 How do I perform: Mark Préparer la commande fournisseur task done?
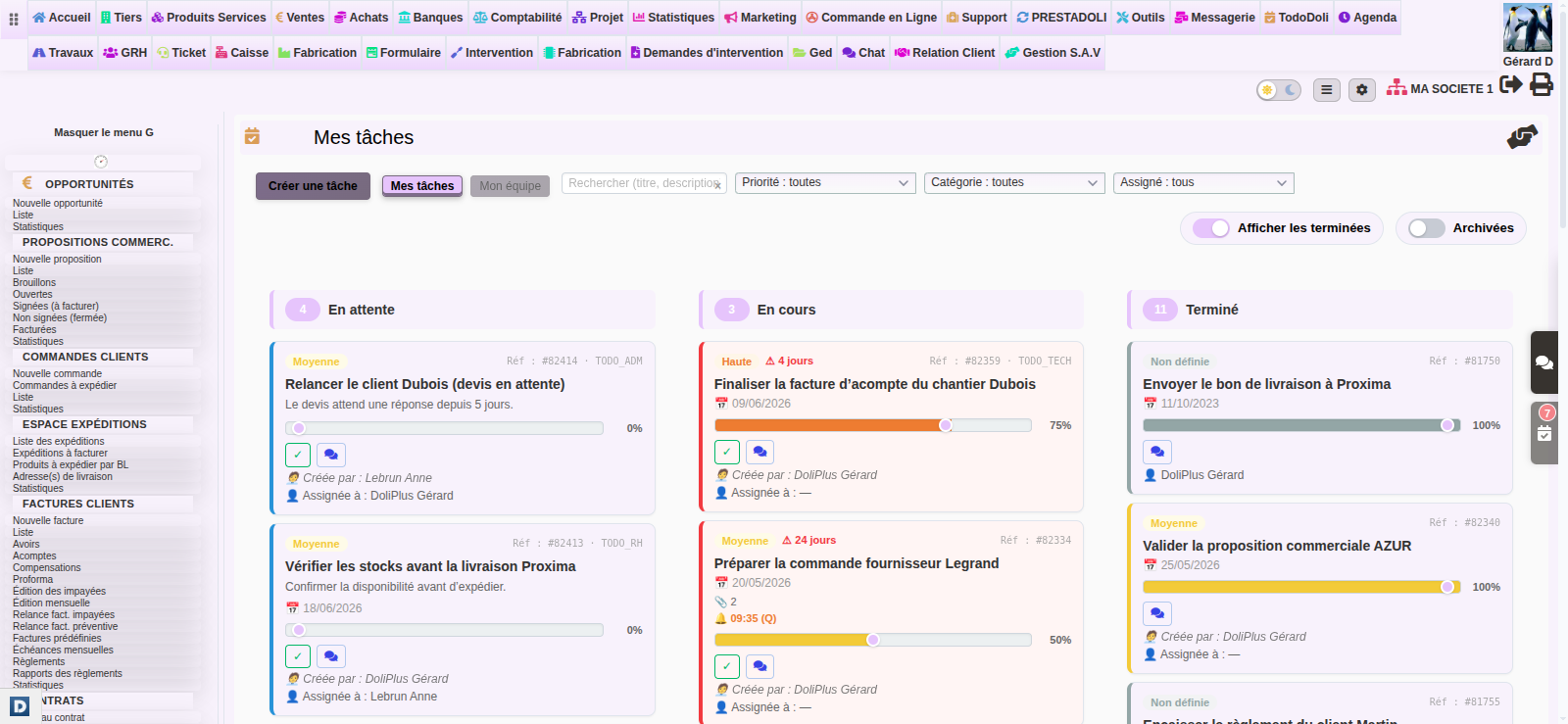pyautogui.click(x=727, y=666)
